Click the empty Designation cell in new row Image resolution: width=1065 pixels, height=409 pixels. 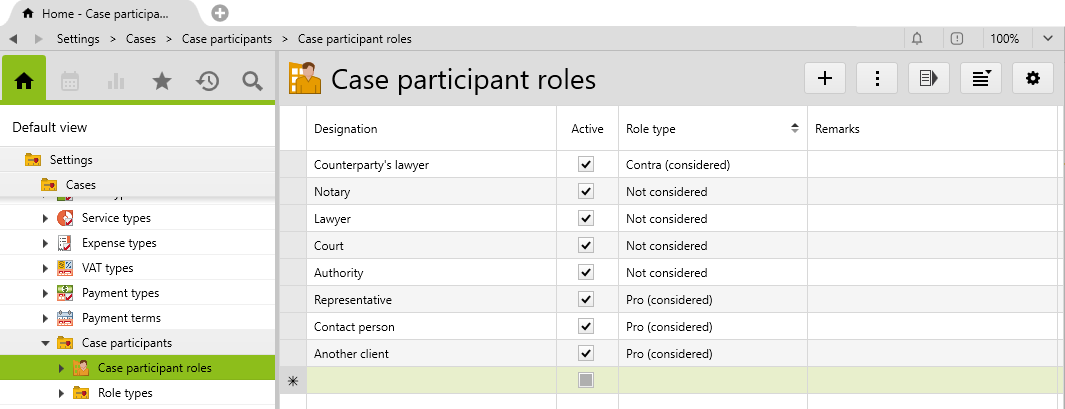(431, 380)
